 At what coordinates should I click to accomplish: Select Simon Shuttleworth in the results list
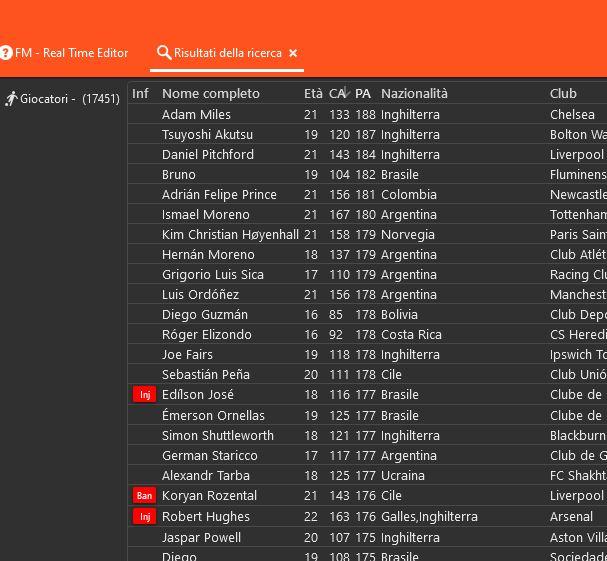[x=217, y=435]
